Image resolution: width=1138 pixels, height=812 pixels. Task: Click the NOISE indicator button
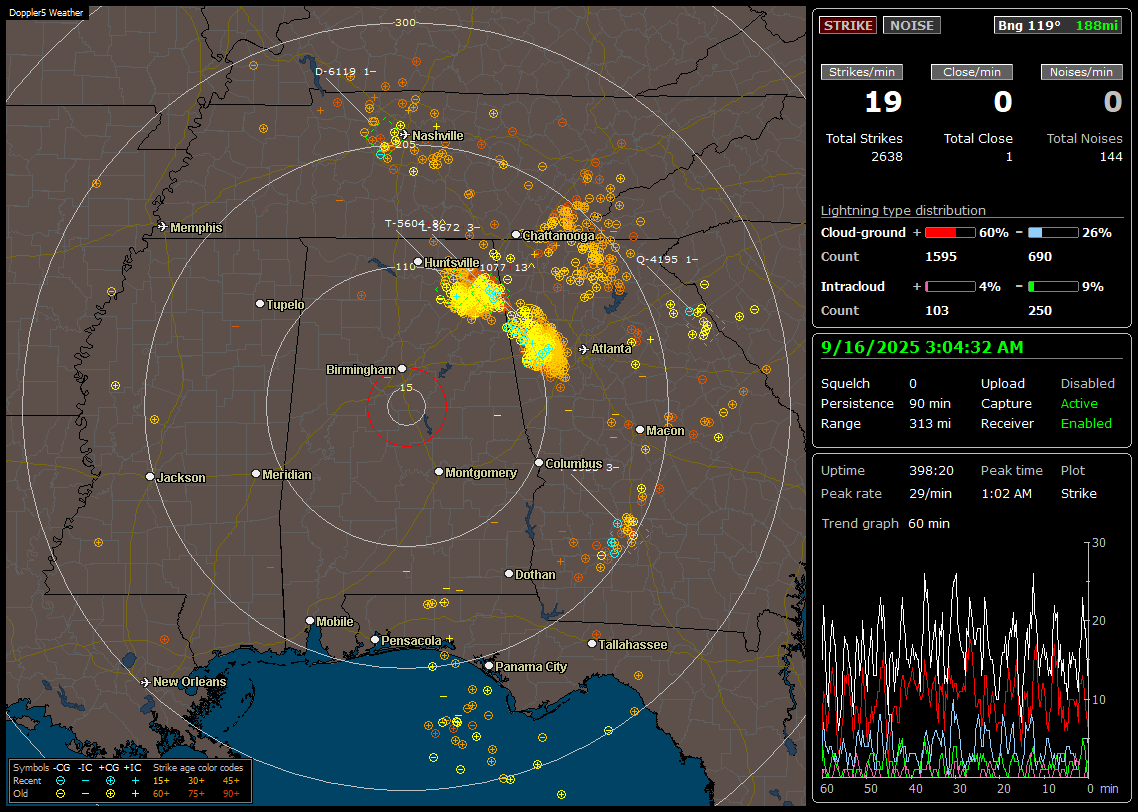912,25
